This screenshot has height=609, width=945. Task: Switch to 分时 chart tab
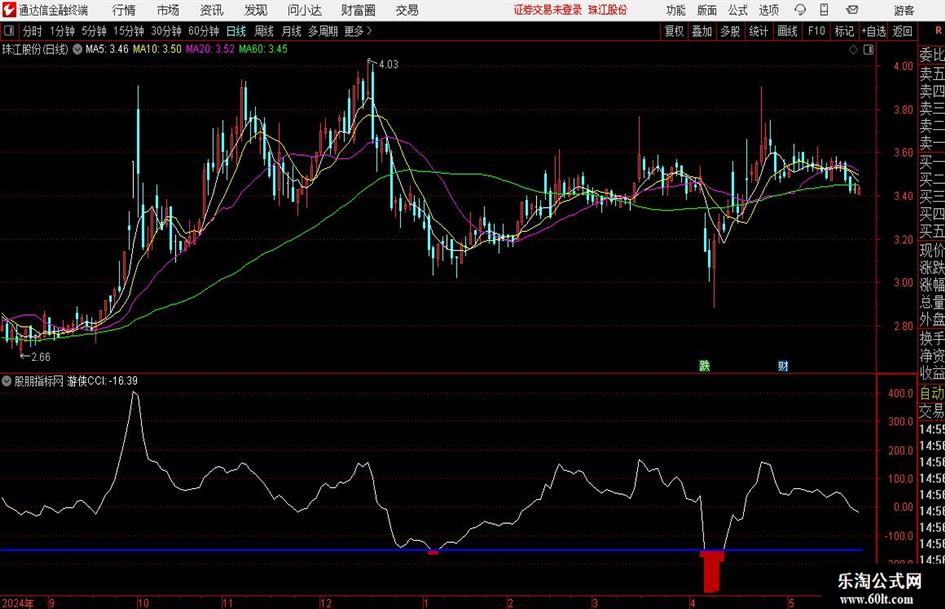click(x=32, y=31)
